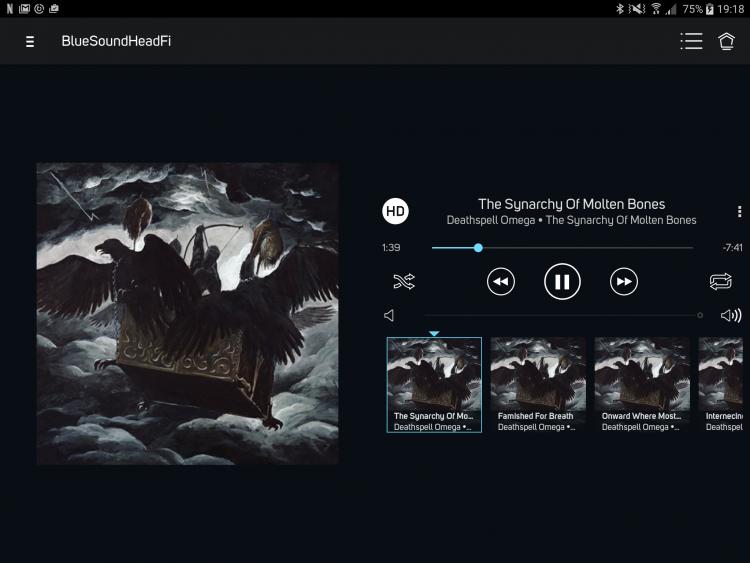Open the track options three-dot menu
750x563 pixels.
click(x=739, y=211)
